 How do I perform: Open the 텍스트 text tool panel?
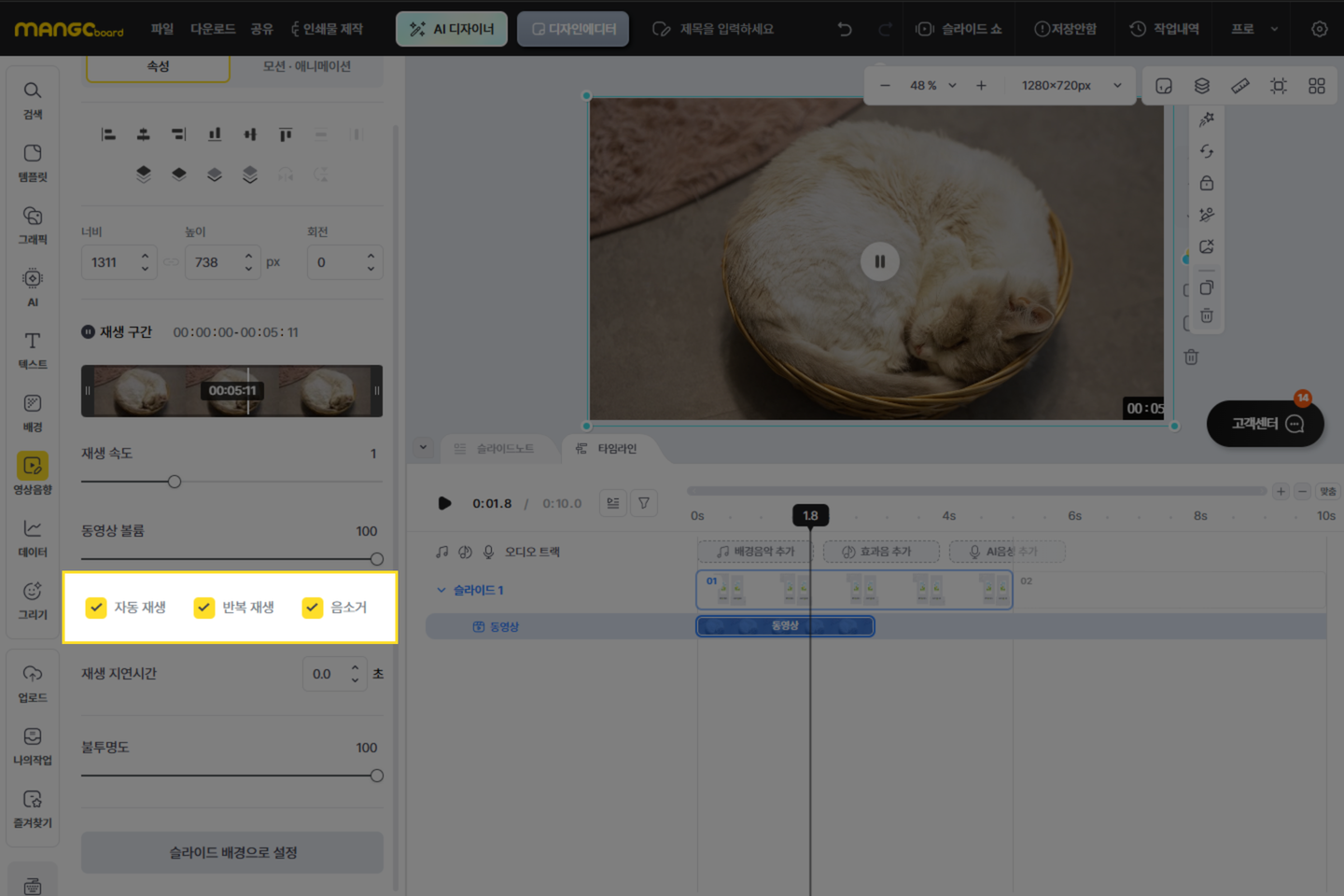tap(33, 349)
